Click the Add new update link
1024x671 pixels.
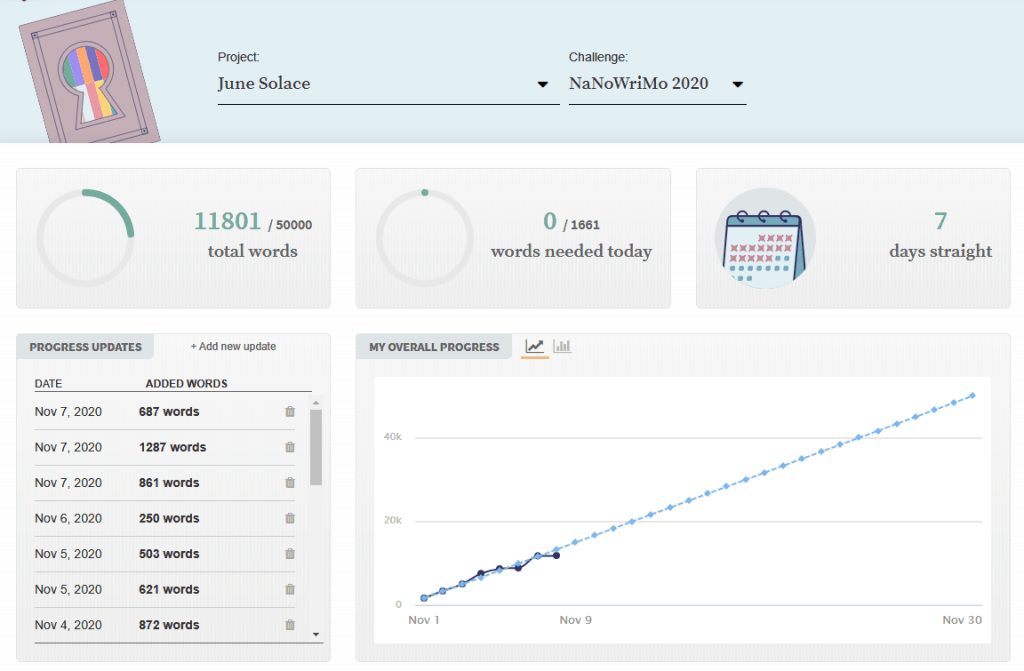(x=233, y=347)
